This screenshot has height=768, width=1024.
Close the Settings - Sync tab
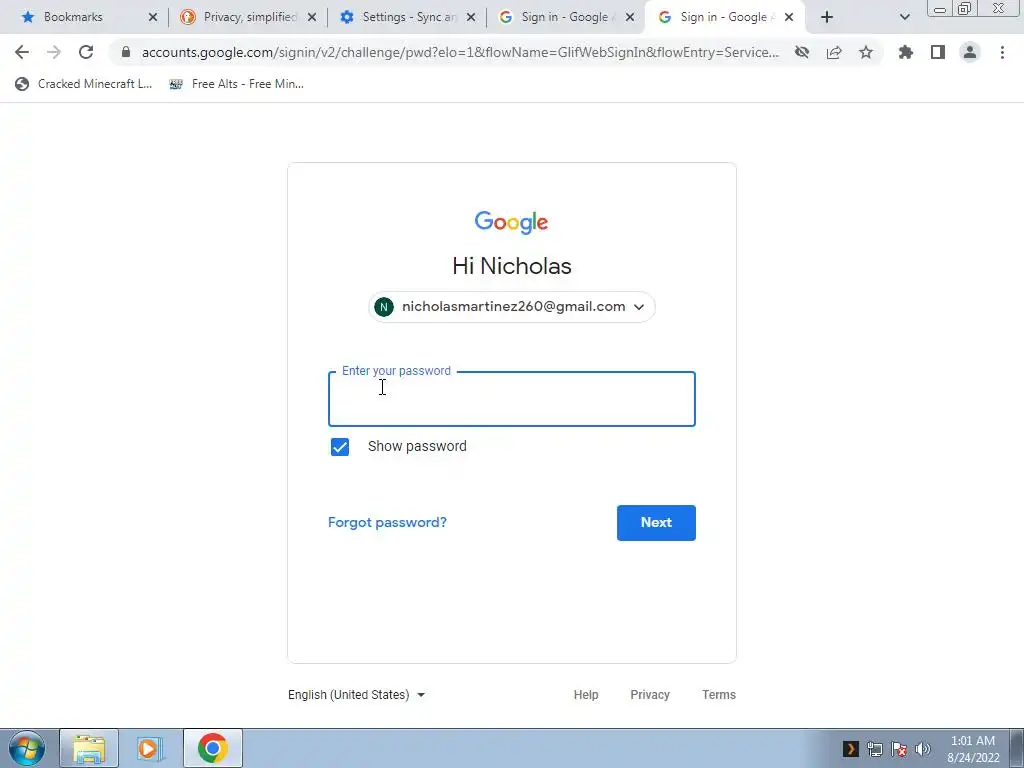point(471,18)
